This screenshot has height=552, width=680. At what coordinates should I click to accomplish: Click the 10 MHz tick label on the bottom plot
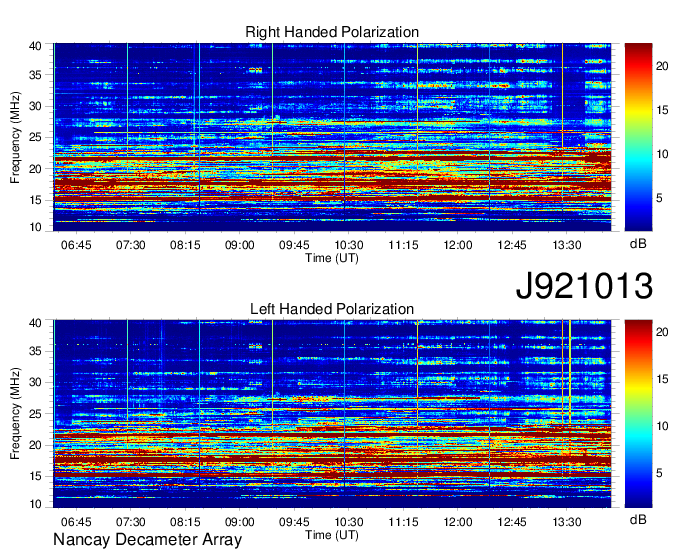coord(35,504)
